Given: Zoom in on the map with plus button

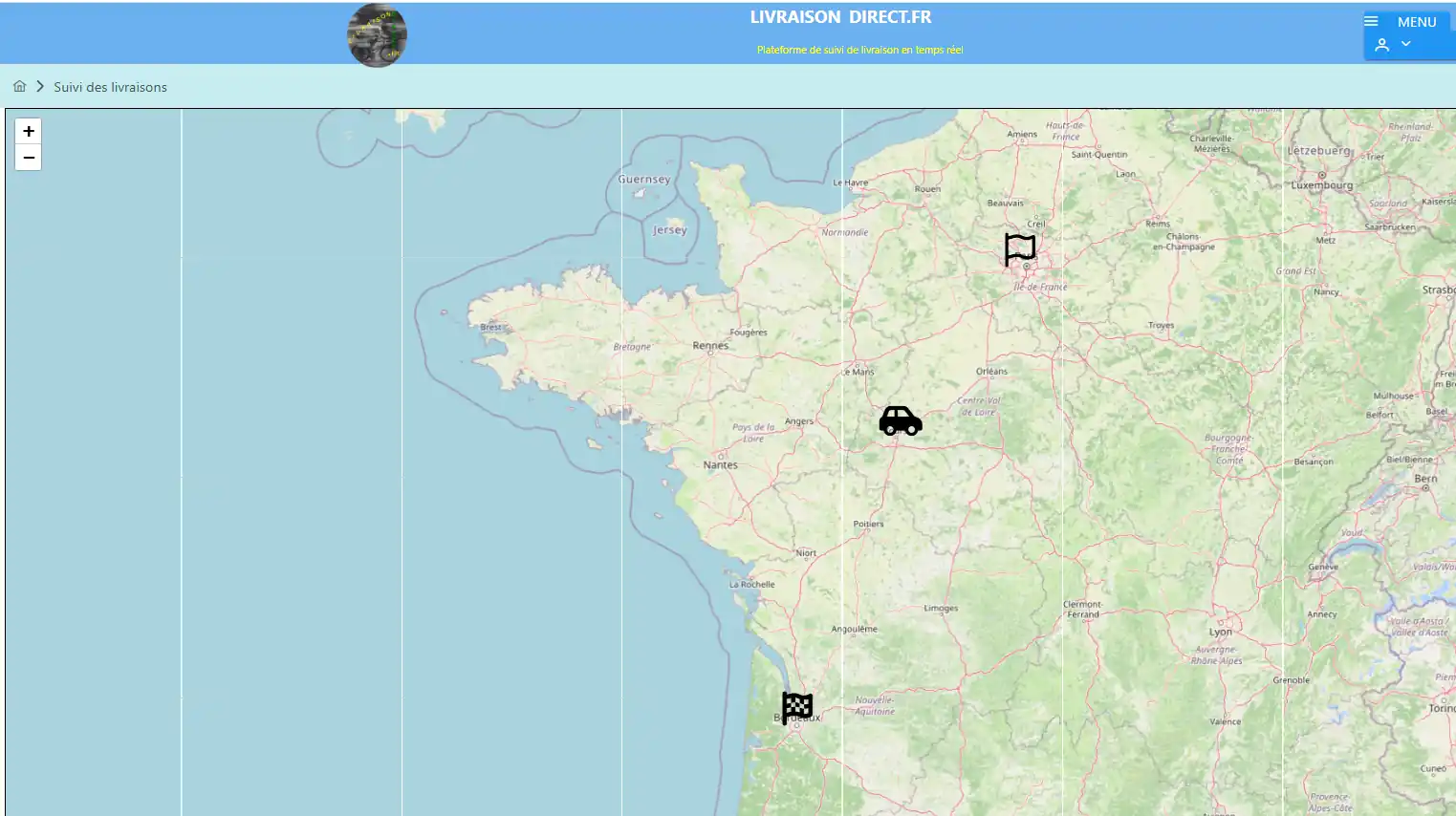Looking at the screenshot, I should (x=29, y=131).
